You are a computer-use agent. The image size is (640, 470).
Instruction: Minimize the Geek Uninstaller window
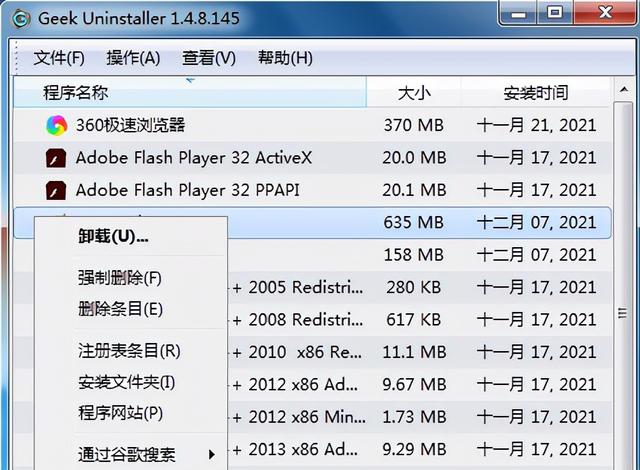518,13
